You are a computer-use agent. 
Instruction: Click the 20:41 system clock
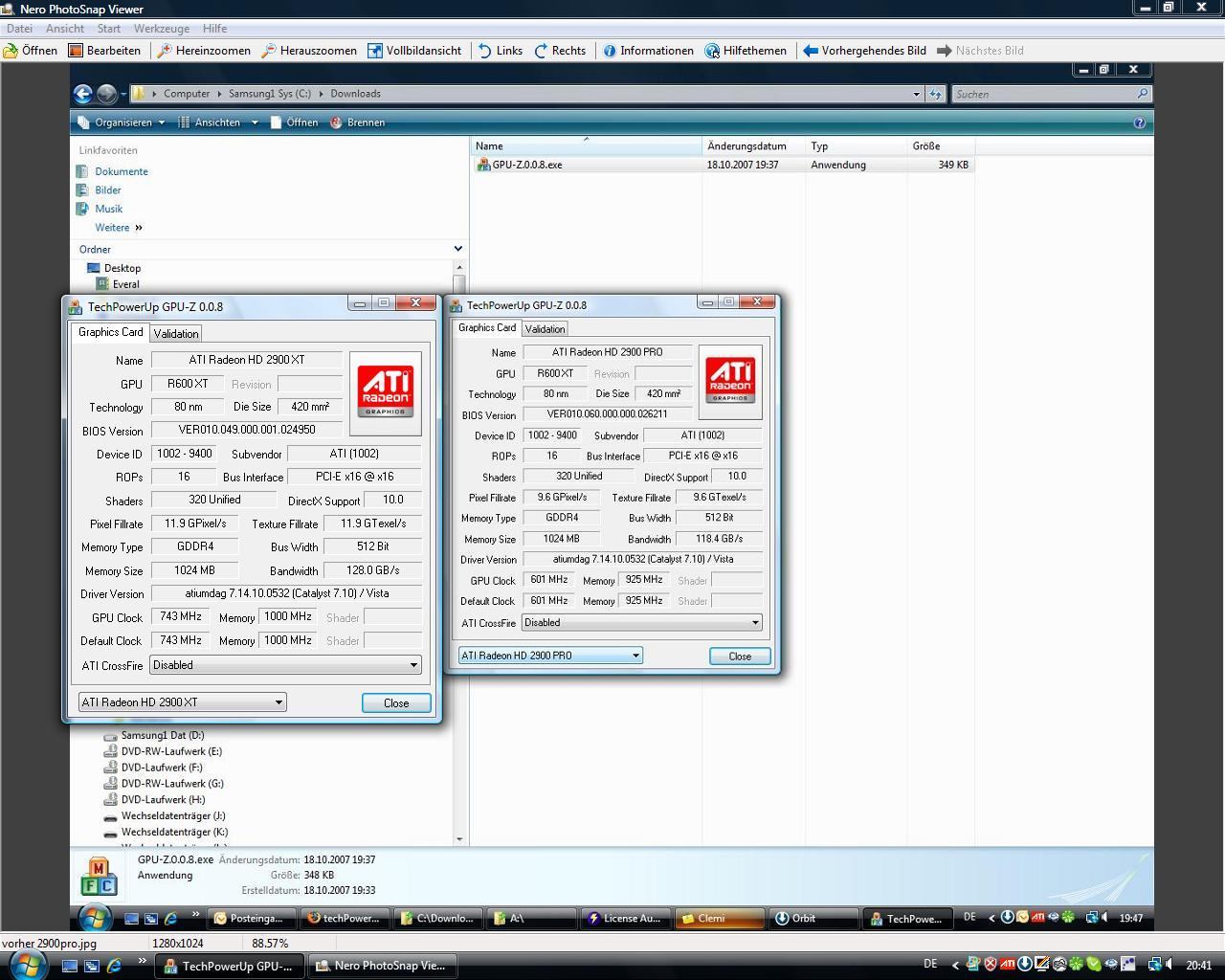[x=1198, y=965]
